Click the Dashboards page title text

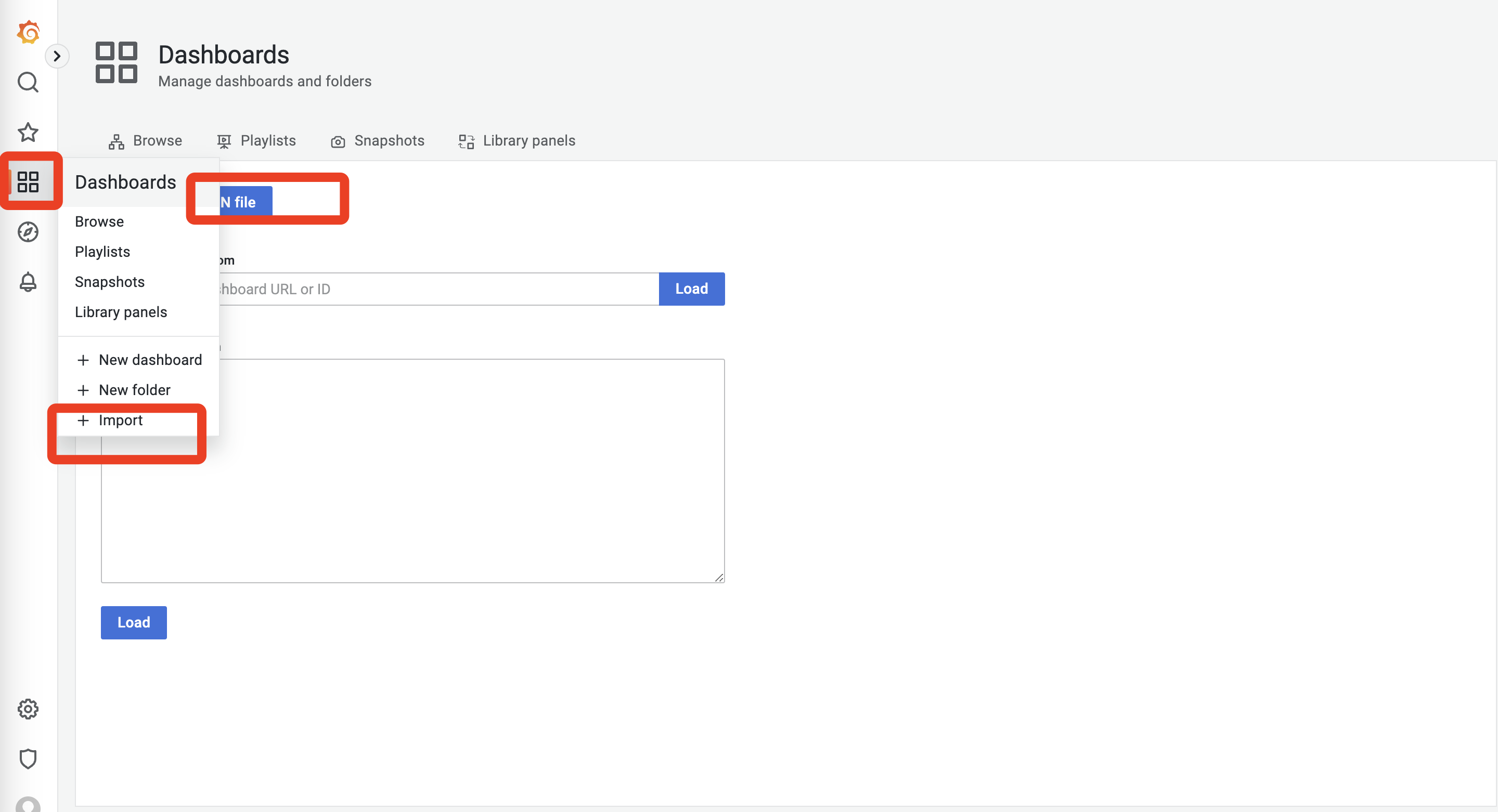click(224, 55)
